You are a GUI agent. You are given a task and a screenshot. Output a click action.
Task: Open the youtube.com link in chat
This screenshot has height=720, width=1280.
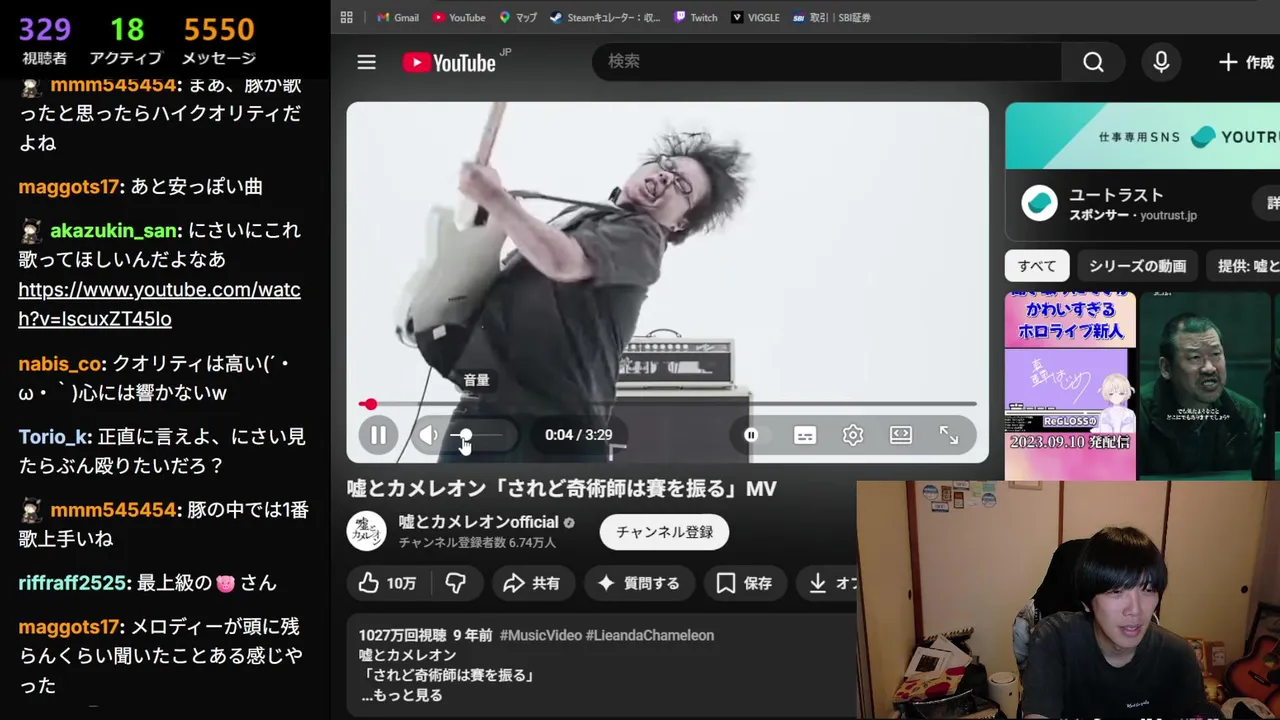click(x=159, y=305)
